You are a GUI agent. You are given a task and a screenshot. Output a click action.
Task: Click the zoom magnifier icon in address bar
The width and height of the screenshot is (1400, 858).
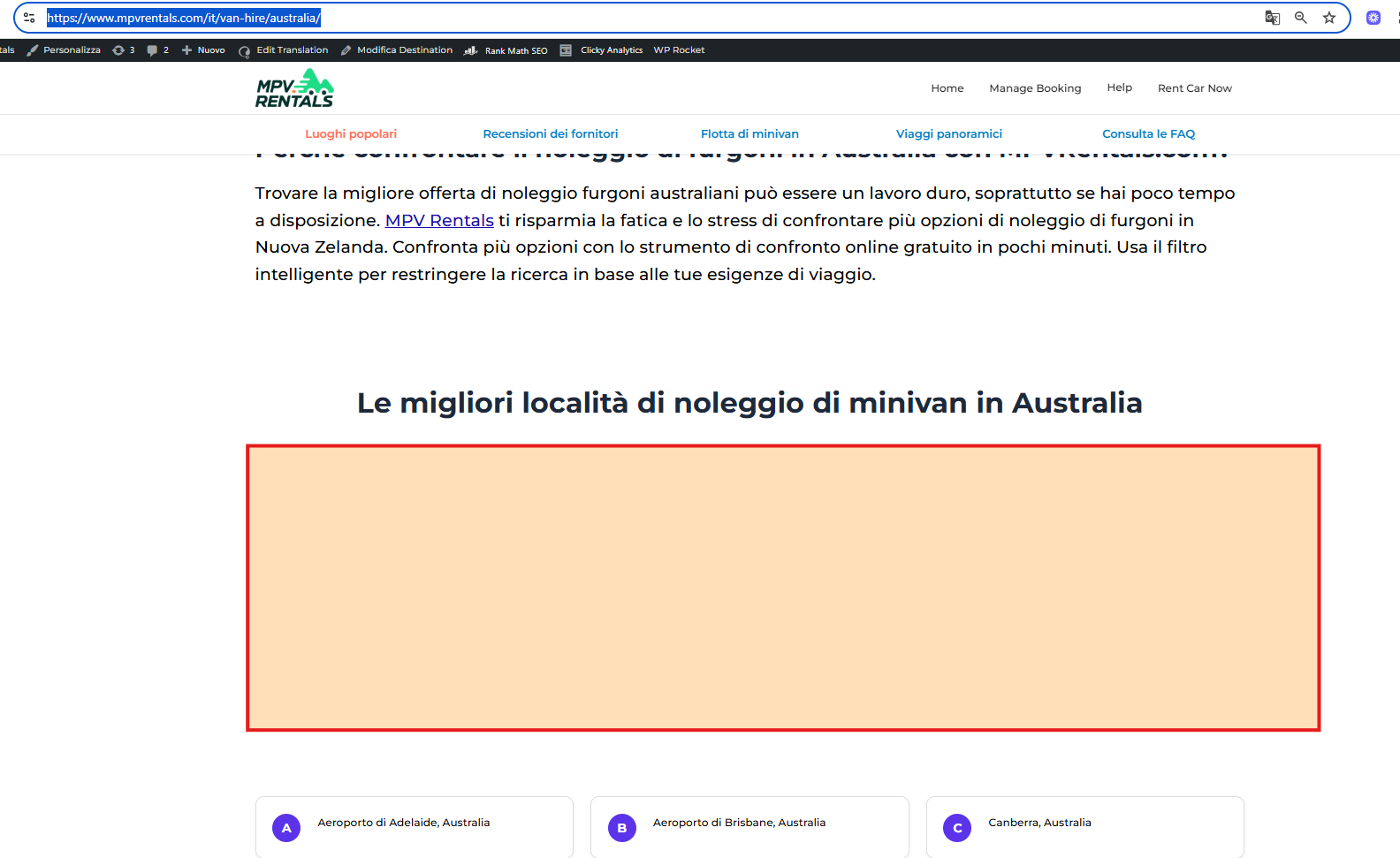pyautogui.click(x=1300, y=18)
